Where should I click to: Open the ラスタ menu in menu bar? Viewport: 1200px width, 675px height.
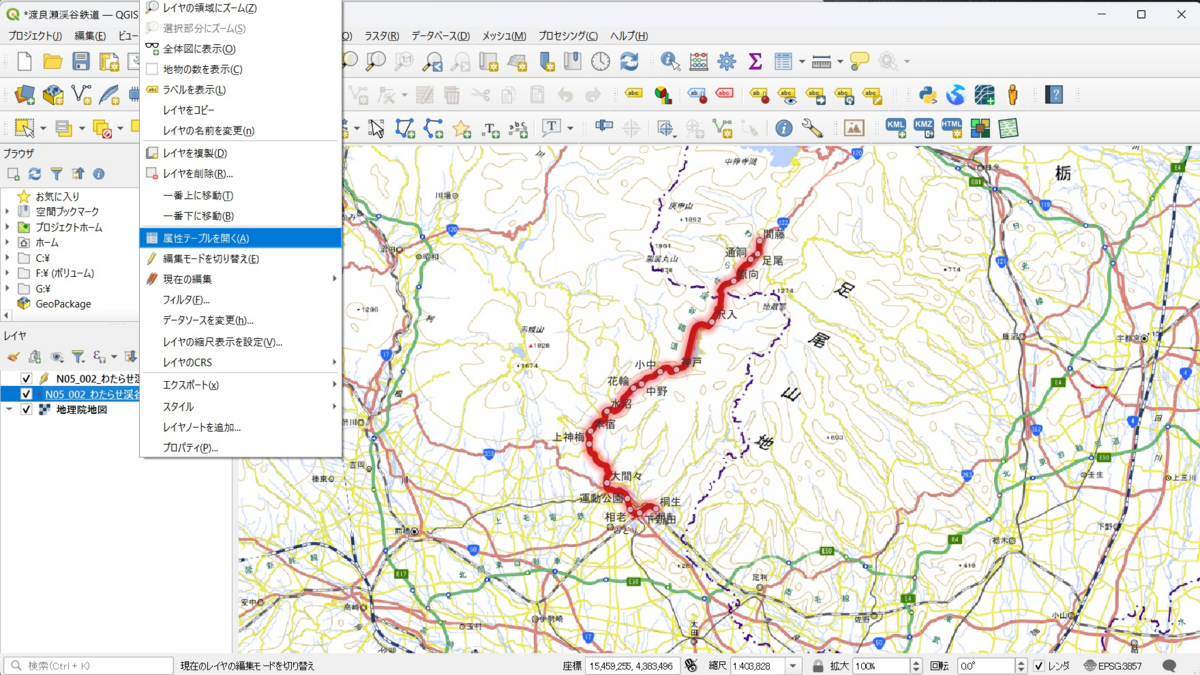point(382,36)
